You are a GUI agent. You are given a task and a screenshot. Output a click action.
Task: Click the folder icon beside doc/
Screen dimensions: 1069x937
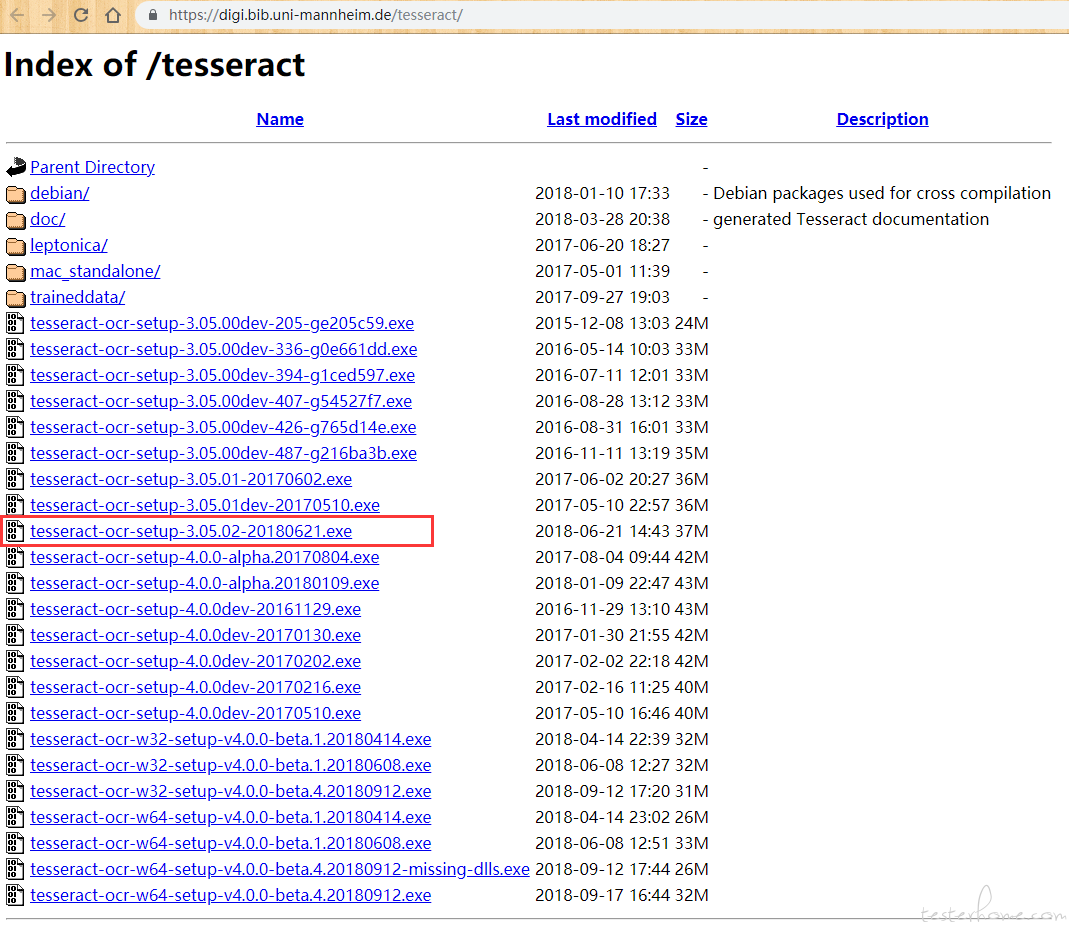(16, 220)
